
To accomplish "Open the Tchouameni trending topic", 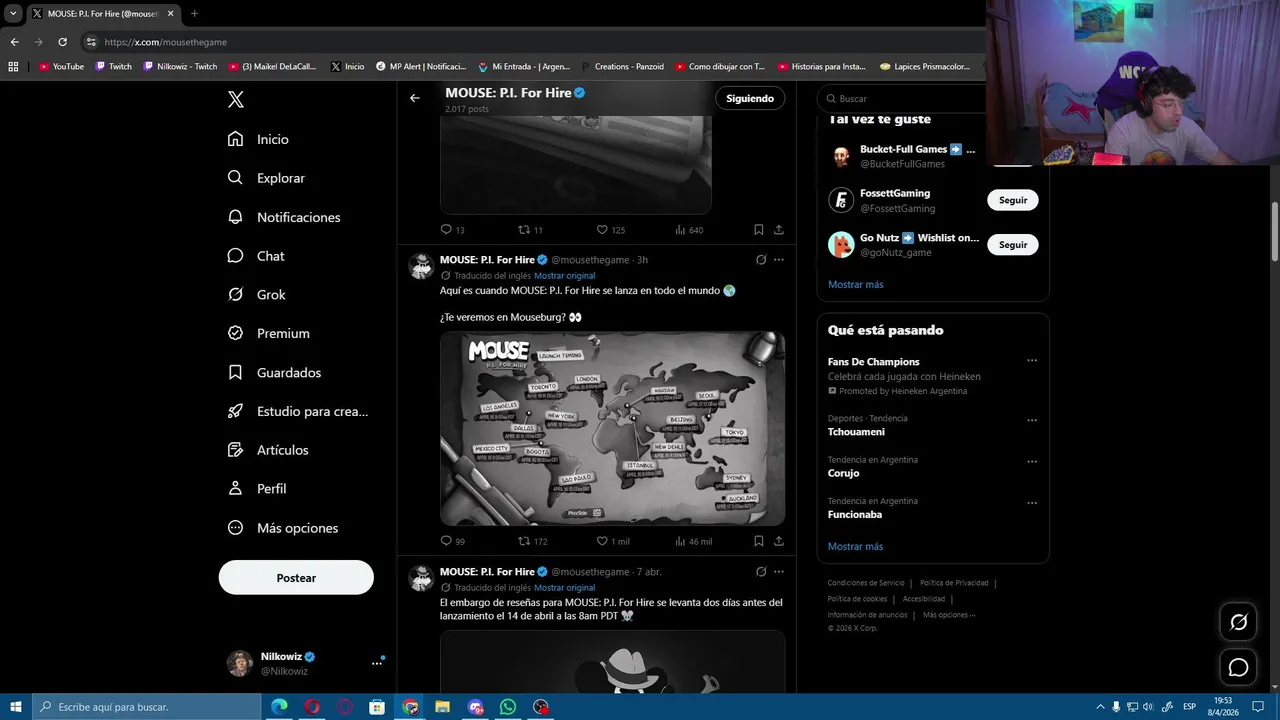I will point(856,432).
